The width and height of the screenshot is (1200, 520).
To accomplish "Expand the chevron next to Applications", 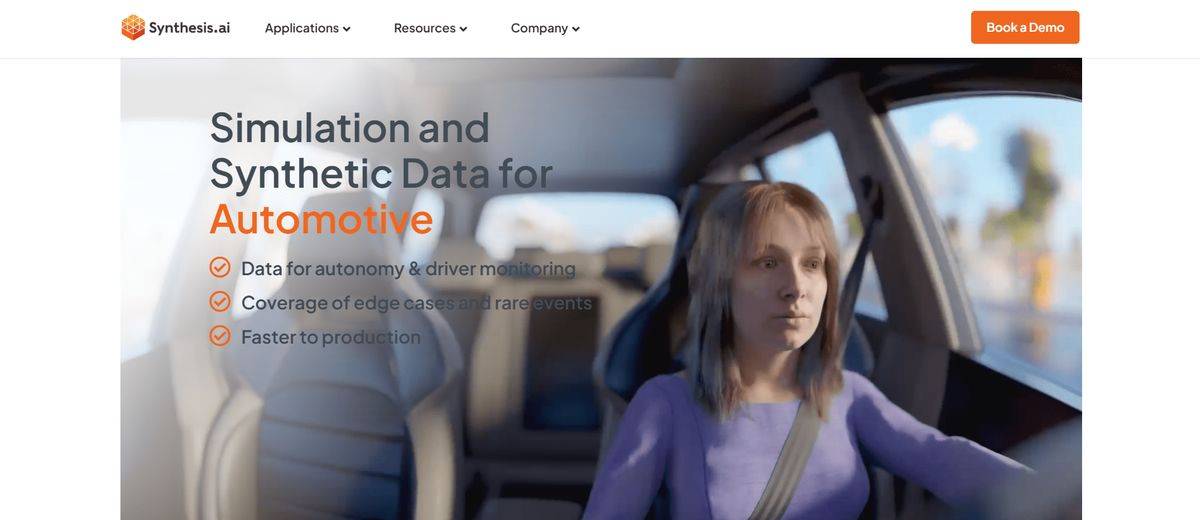I will pos(346,29).
